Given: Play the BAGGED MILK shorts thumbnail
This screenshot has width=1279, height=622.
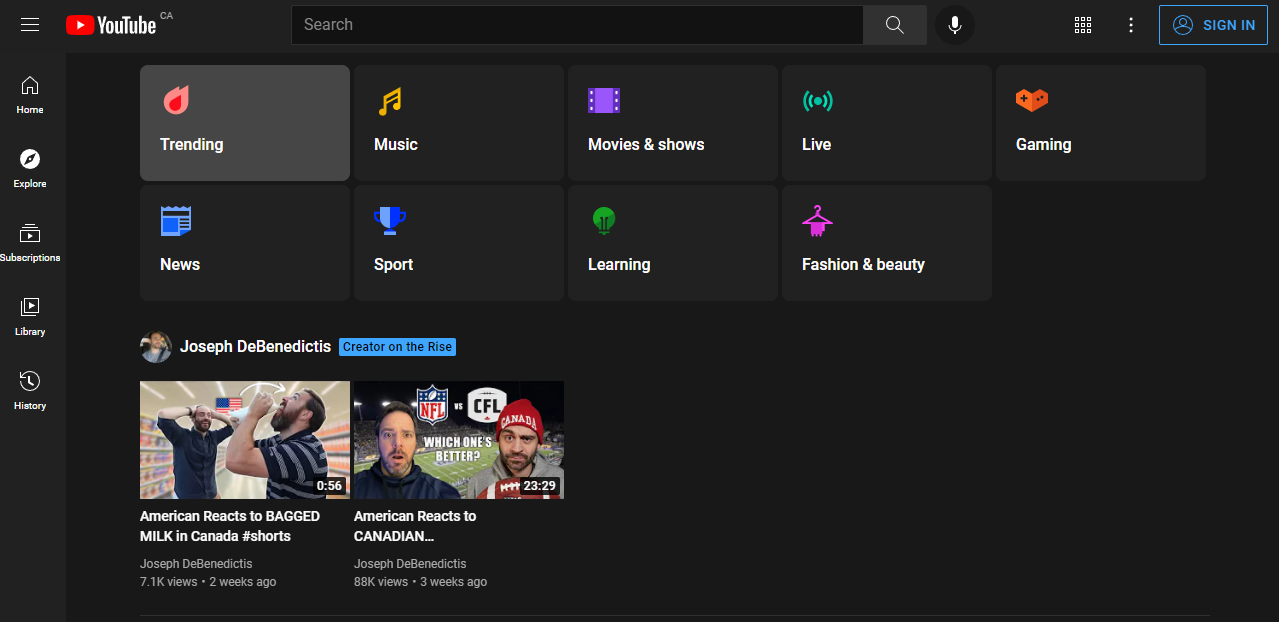Looking at the screenshot, I should point(245,440).
